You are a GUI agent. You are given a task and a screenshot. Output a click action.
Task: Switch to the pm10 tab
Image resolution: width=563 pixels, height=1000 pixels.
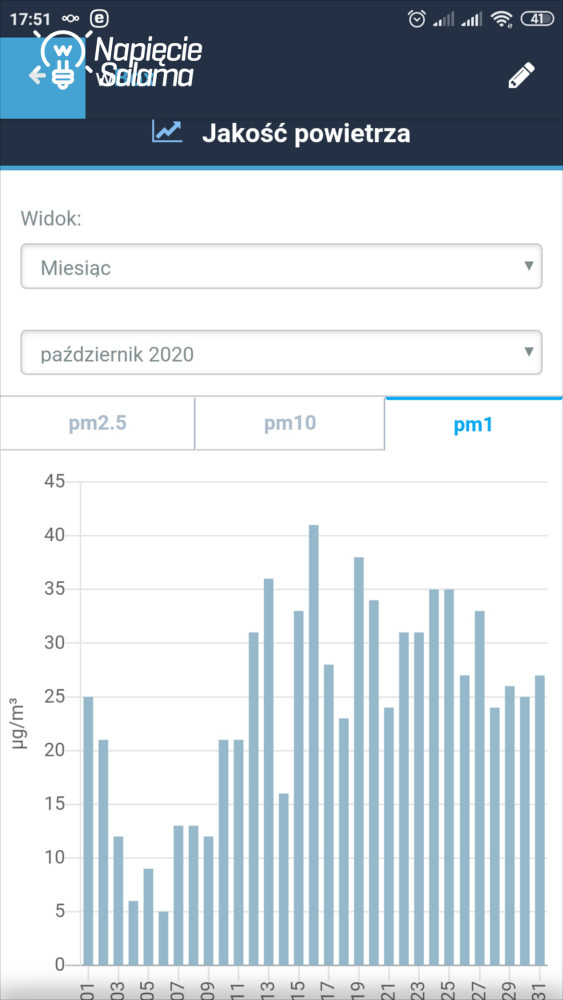click(290, 424)
